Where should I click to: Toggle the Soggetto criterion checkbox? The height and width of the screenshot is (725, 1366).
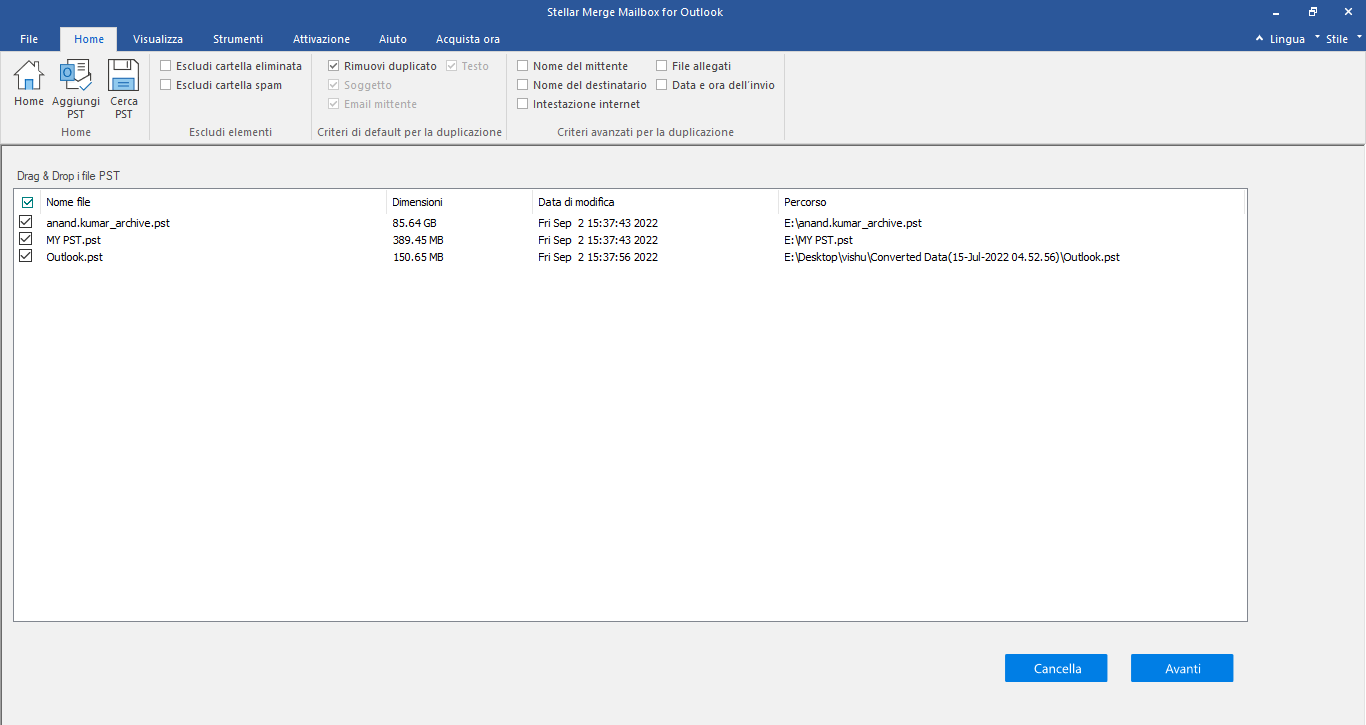pyautogui.click(x=334, y=85)
